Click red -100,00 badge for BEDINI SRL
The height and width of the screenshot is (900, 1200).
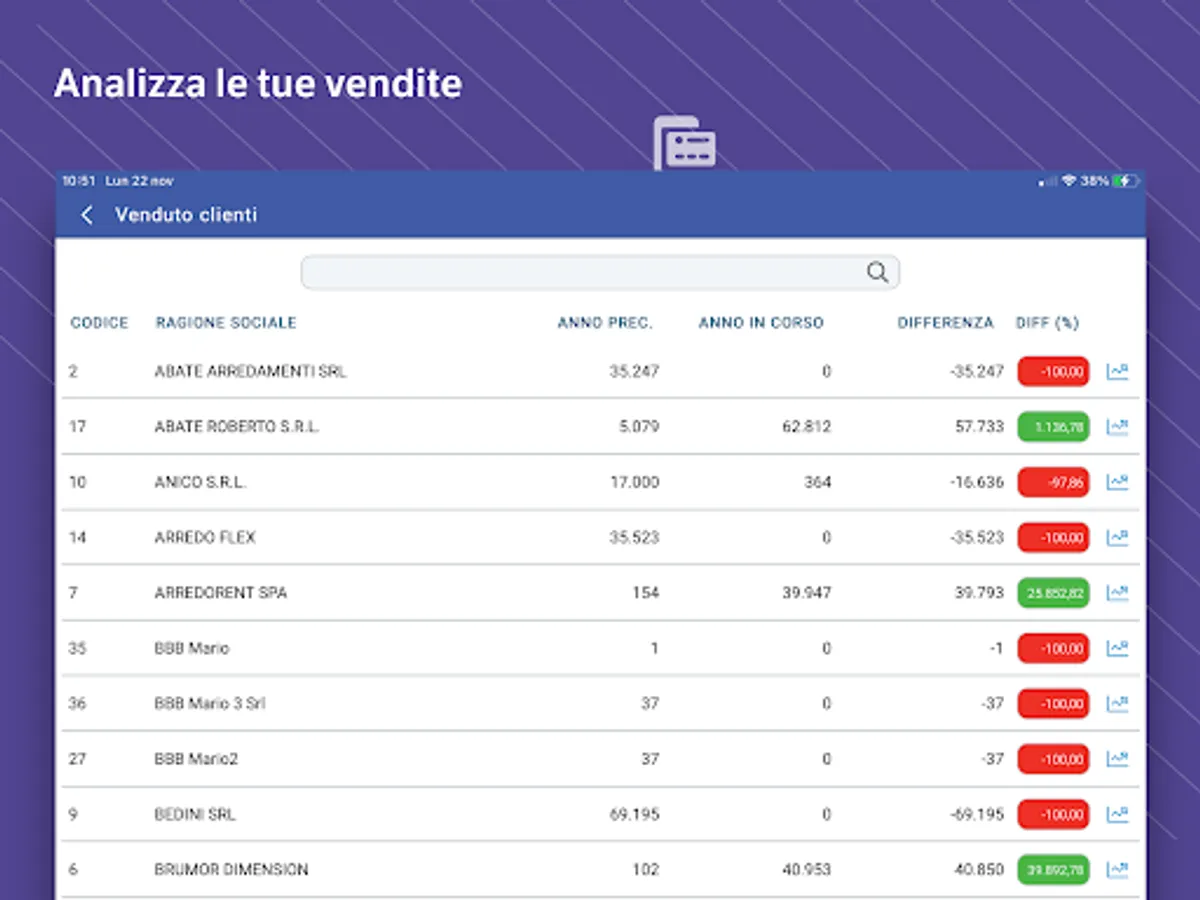pyautogui.click(x=1053, y=814)
